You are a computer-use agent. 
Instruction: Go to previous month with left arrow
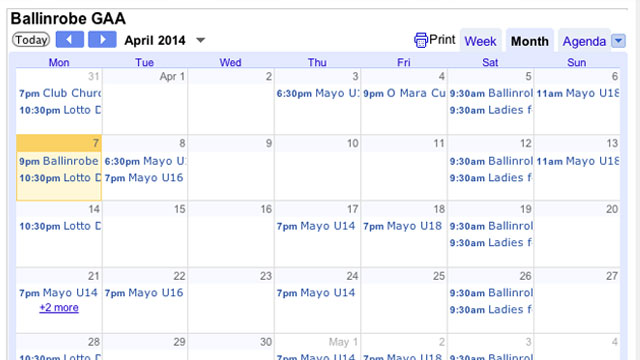click(70, 40)
